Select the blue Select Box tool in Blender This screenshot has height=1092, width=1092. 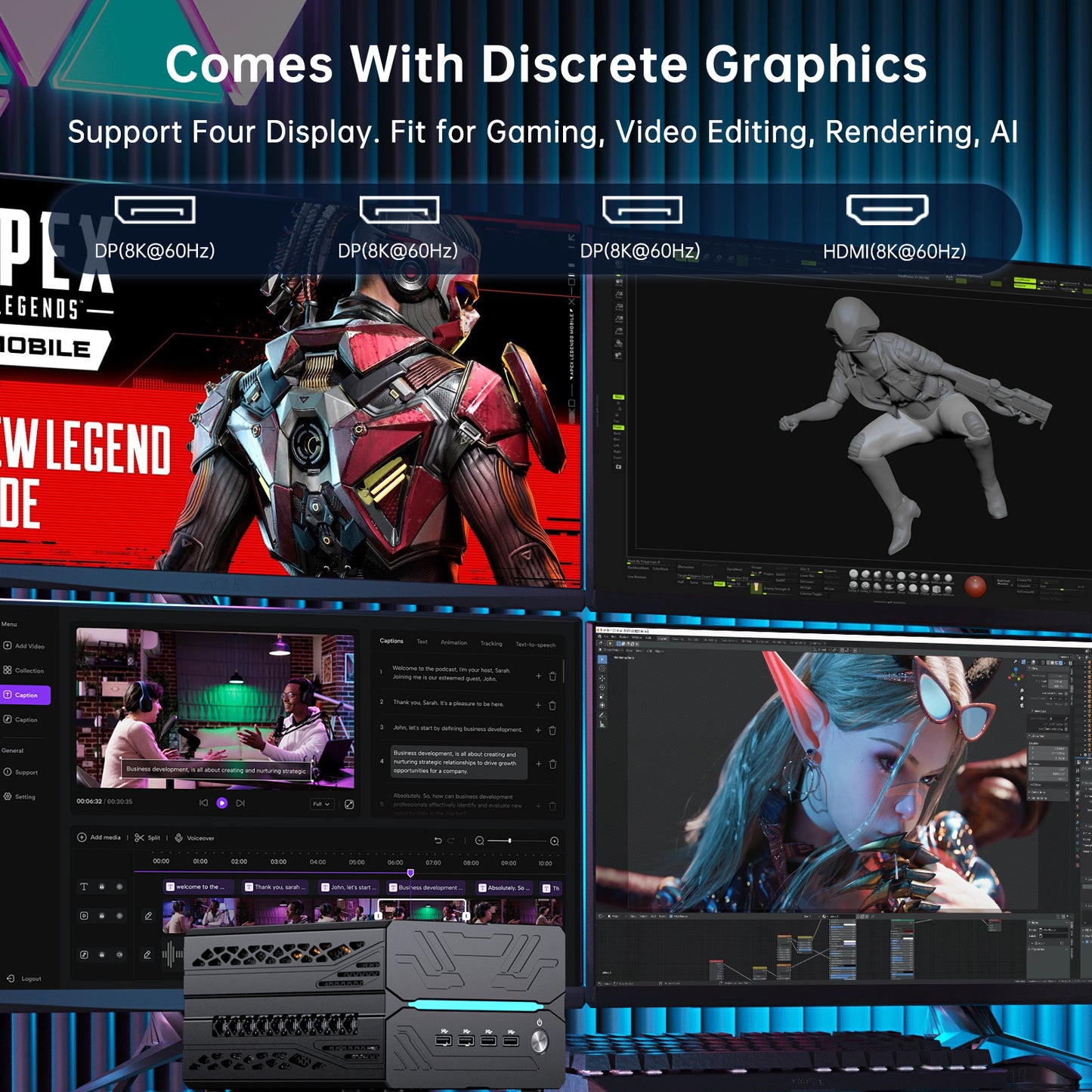[x=602, y=660]
